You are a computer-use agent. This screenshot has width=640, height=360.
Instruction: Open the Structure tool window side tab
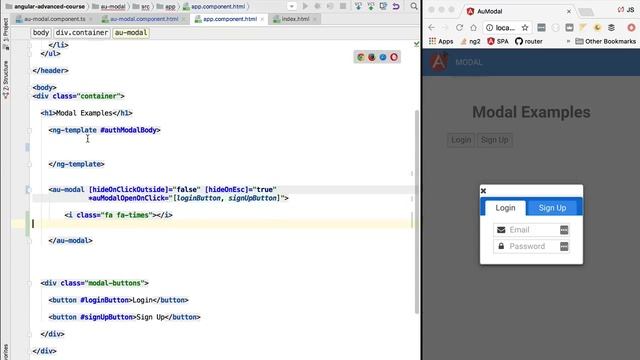point(5,80)
